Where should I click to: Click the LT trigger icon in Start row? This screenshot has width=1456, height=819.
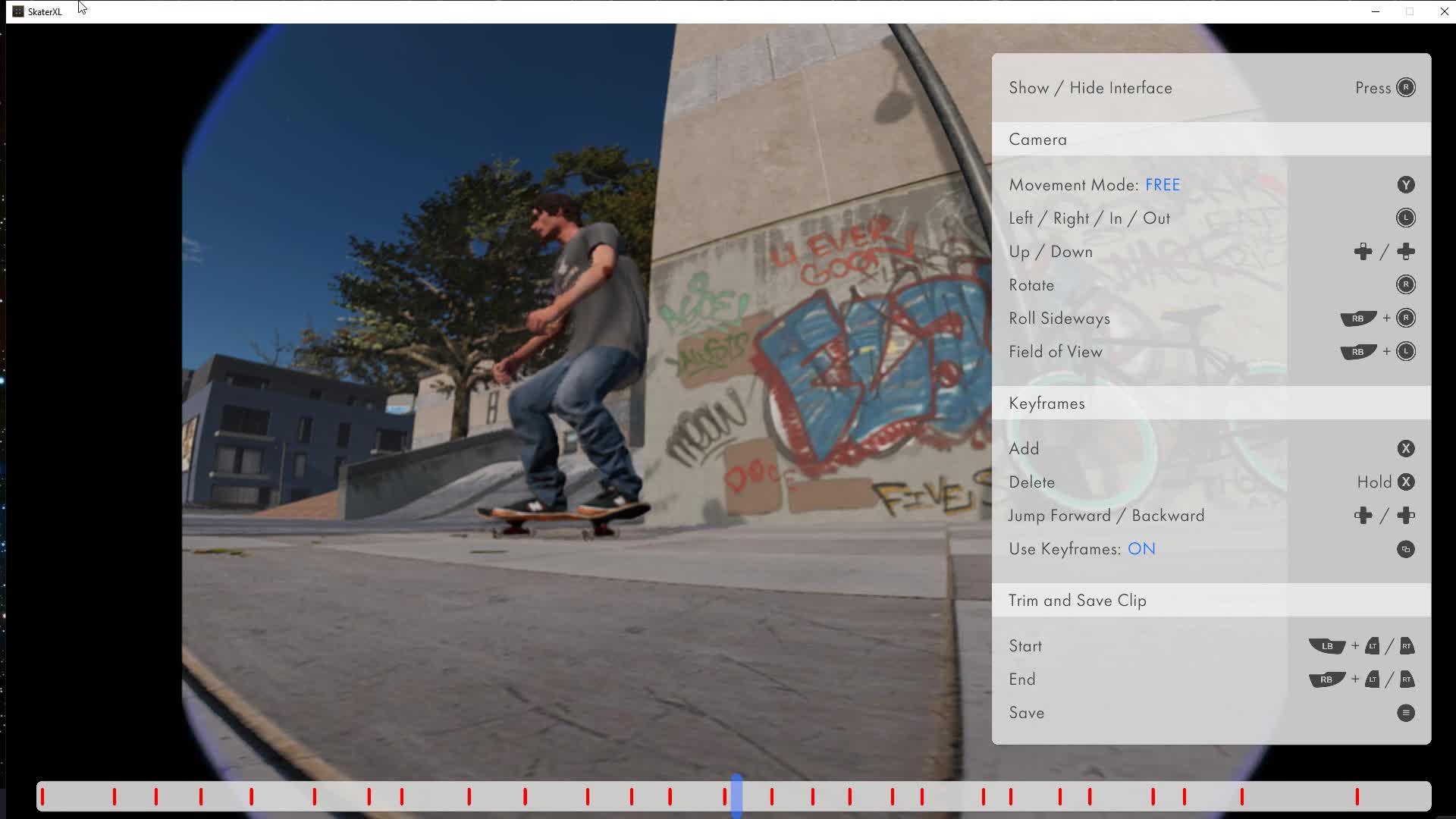1372,646
